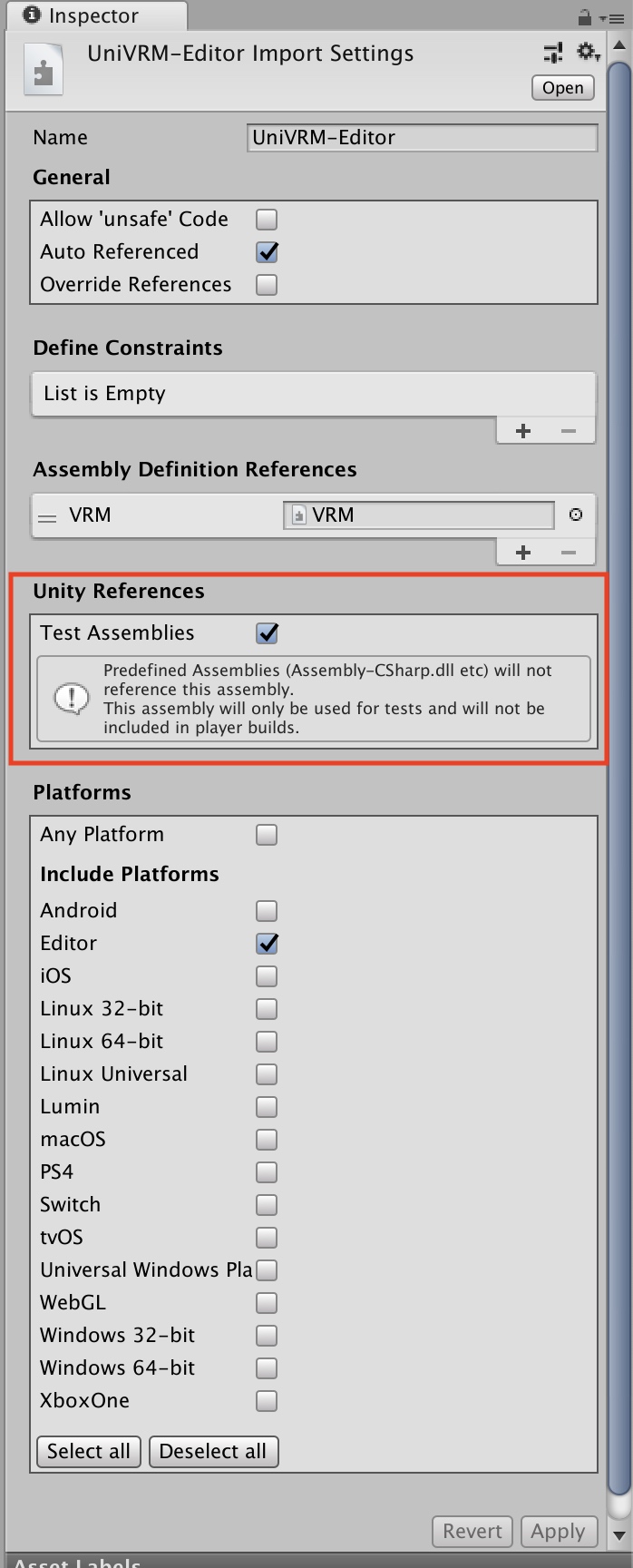Image resolution: width=633 pixels, height=1568 pixels.
Task: Grab the VRM reference drag handle
Action: (x=47, y=517)
